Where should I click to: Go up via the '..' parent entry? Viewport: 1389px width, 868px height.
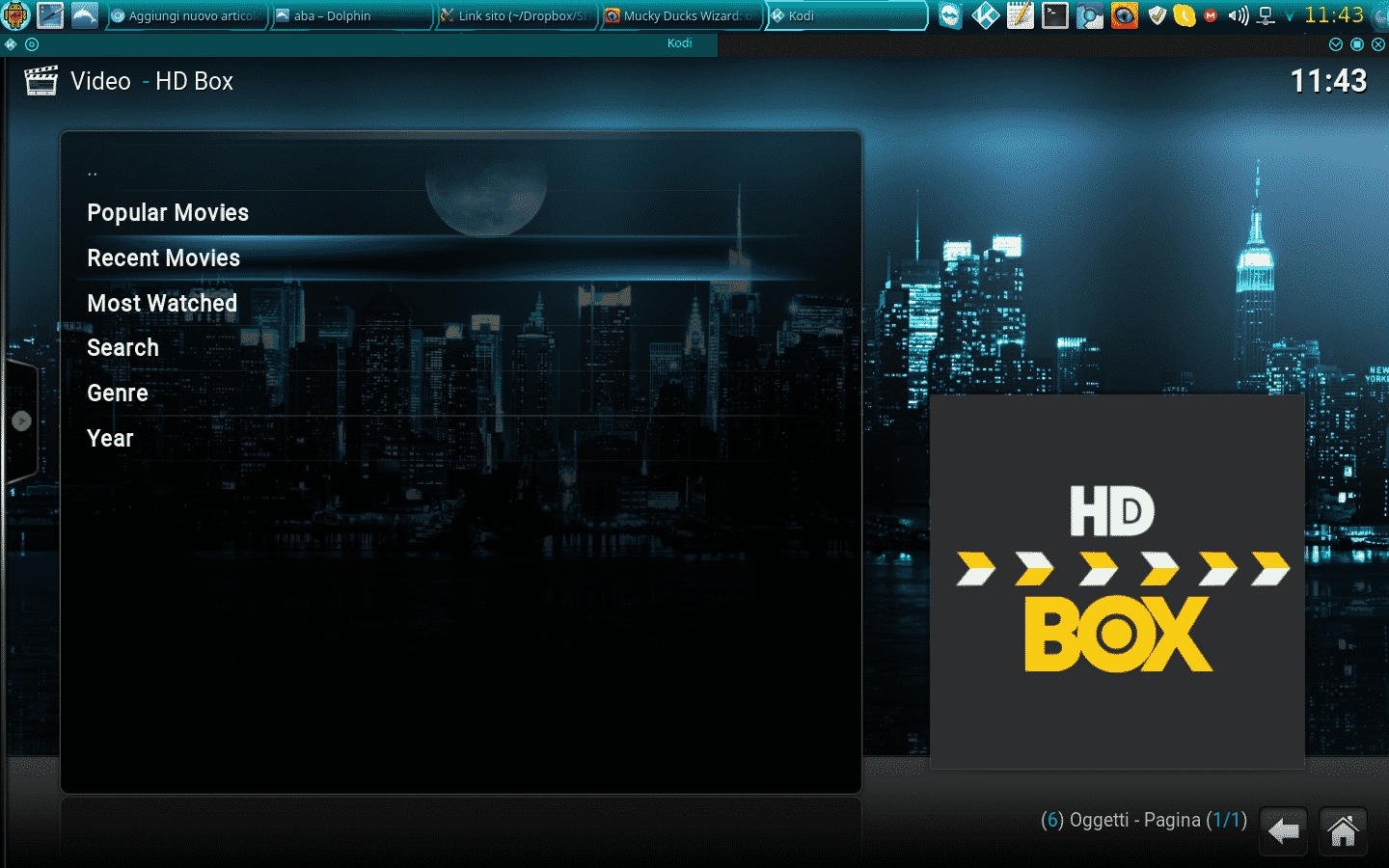pyautogui.click(x=461, y=169)
